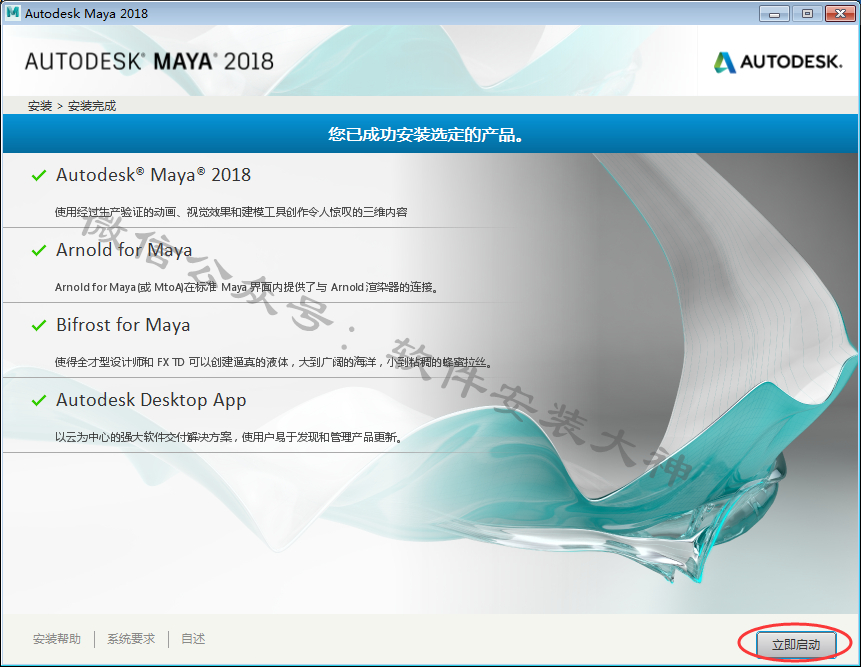The height and width of the screenshot is (667, 861).
Task: Click the 安装 breadcrumb item
Action: point(40,106)
